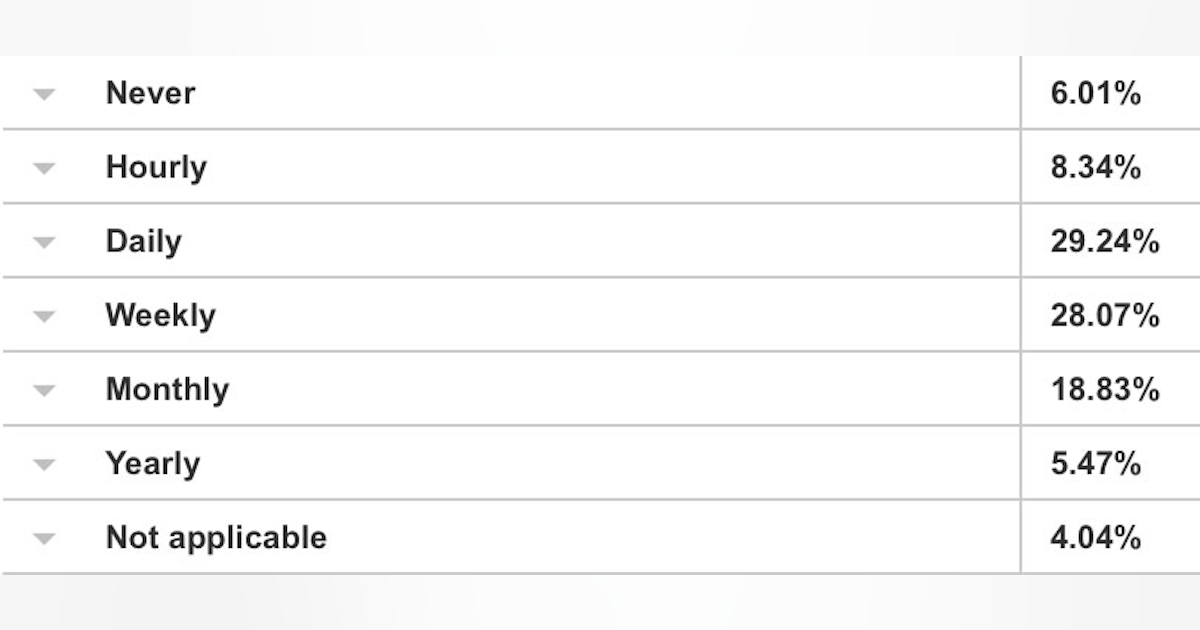Image resolution: width=1200 pixels, height=630 pixels.
Task: Expand the arrow beside Yearly
Action: point(43,465)
